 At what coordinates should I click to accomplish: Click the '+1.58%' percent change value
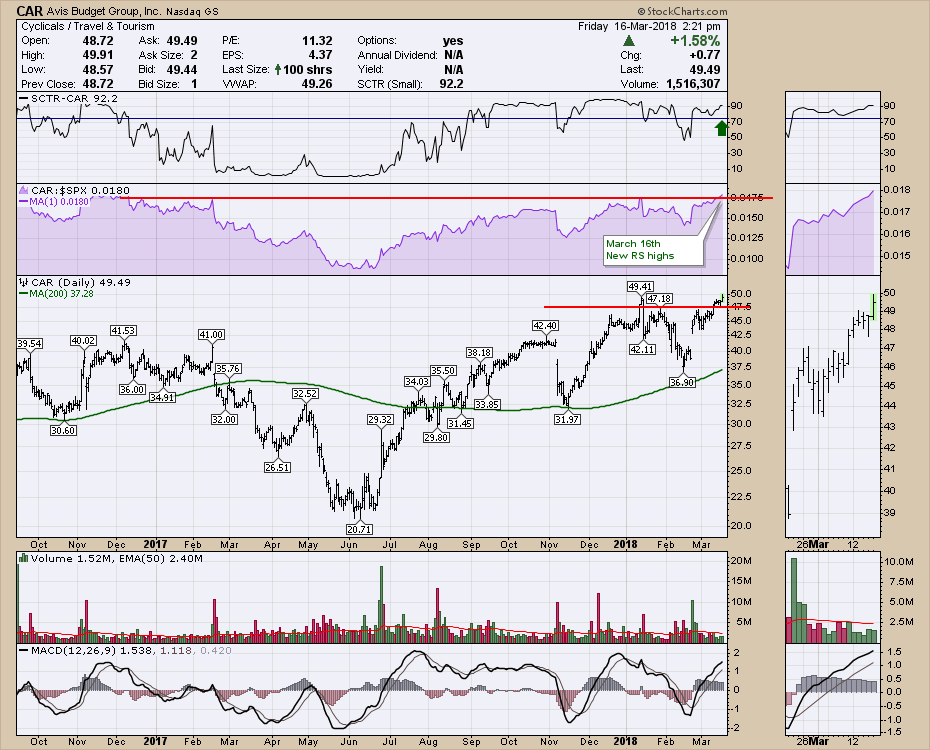point(695,41)
